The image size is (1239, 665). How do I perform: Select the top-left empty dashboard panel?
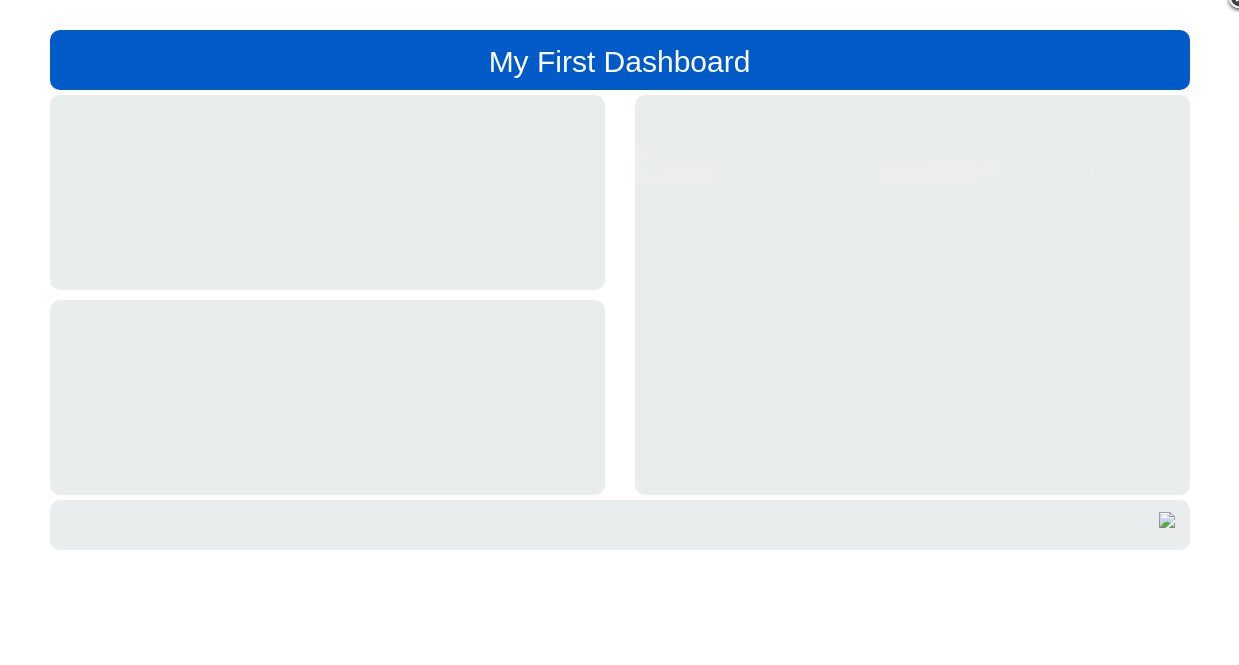point(327,193)
